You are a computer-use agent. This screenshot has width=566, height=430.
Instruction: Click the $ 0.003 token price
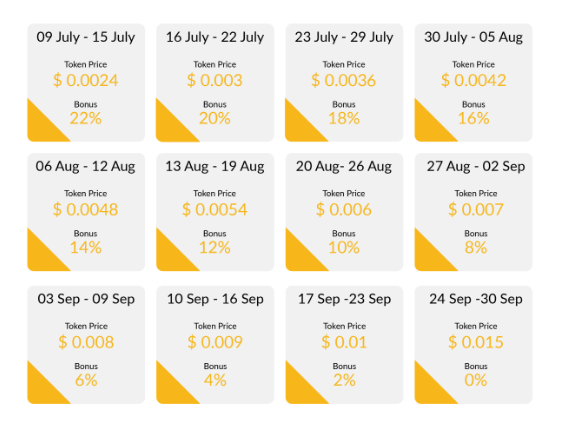[215, 80]
